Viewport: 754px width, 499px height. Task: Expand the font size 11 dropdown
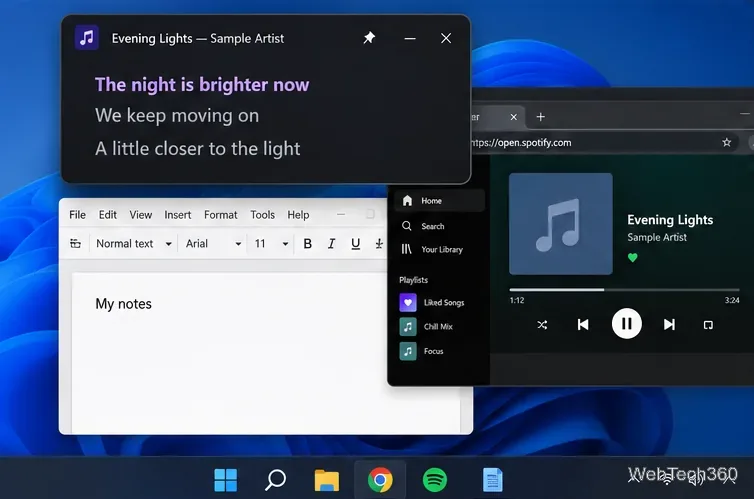click(x=271, y=244)
